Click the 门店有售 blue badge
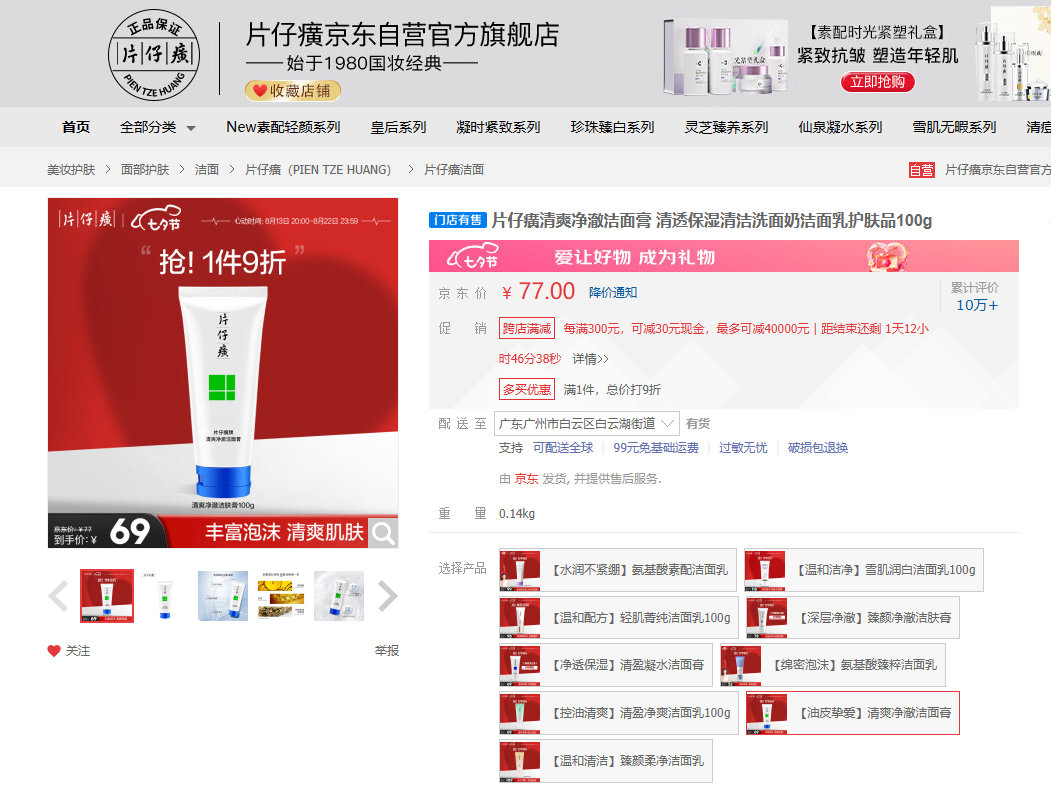1051x786 pixels. pyautogui.click(x=458, y=220)
